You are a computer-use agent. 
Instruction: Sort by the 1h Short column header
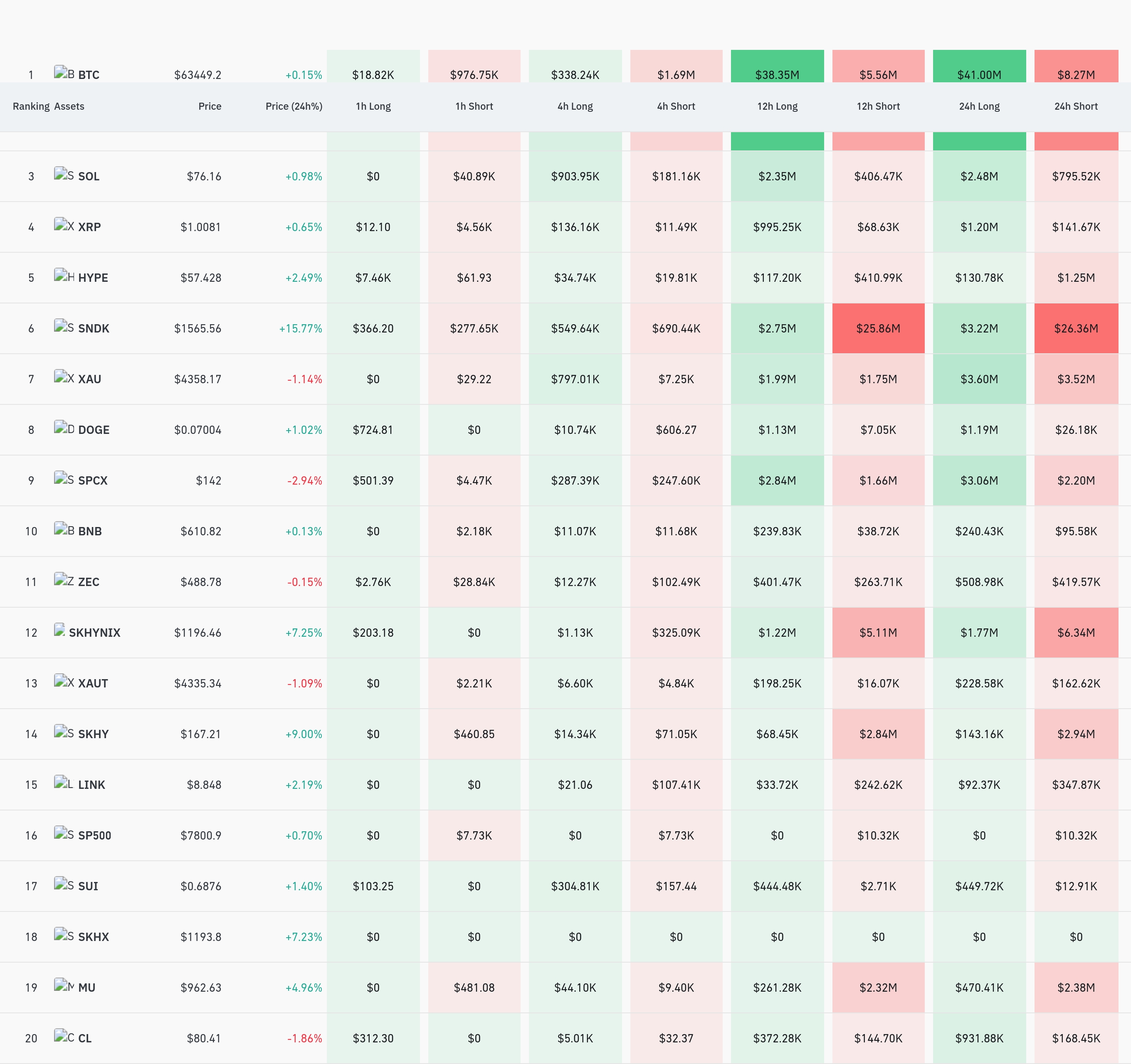(x=474, y=106)
